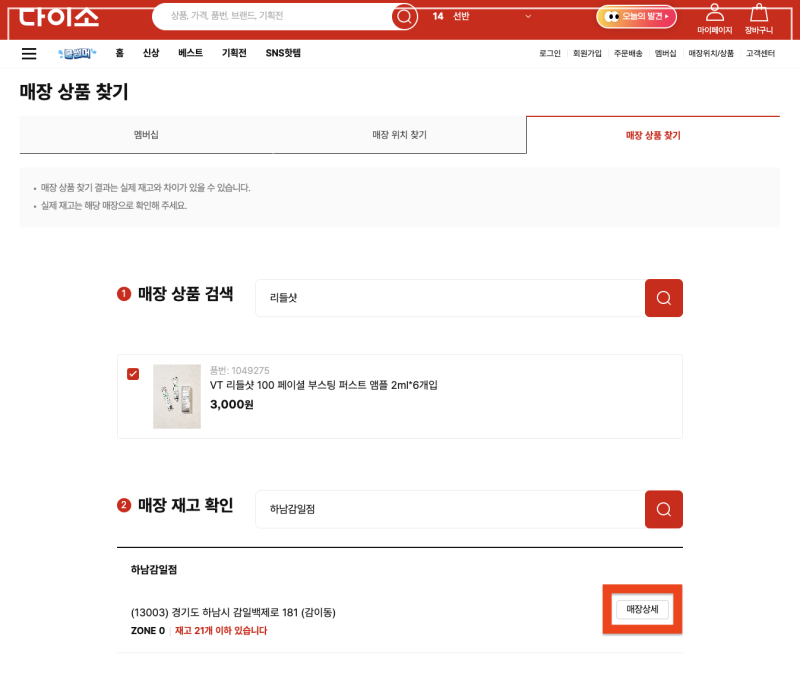Screen dimensions: 800x681
Task: Click the product name VT 리들샷 100 페이셜 부스팅
Action: tap(323, 385)
